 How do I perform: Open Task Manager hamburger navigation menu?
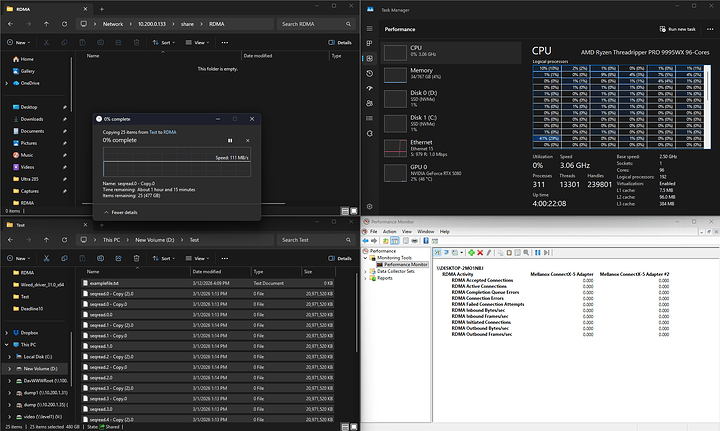[369, 28]
